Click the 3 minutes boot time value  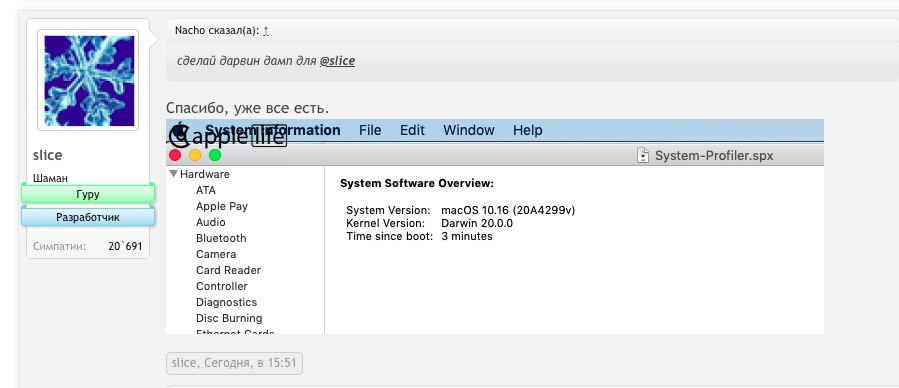[467, 236]
